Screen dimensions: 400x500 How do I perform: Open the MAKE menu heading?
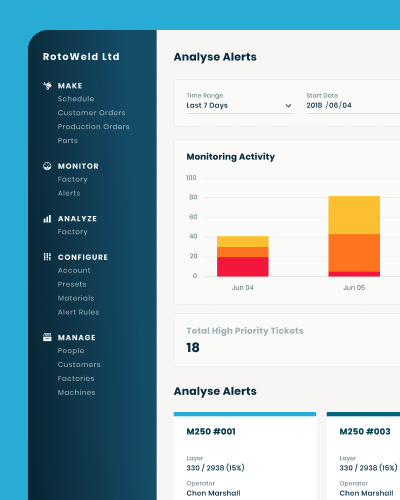pos(70,86)
